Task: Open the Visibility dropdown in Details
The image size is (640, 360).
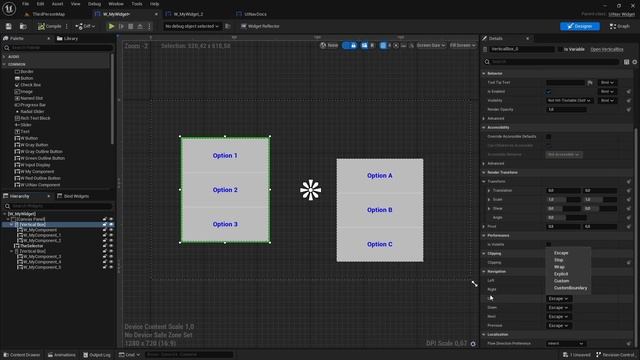Action: click(569, 100)
